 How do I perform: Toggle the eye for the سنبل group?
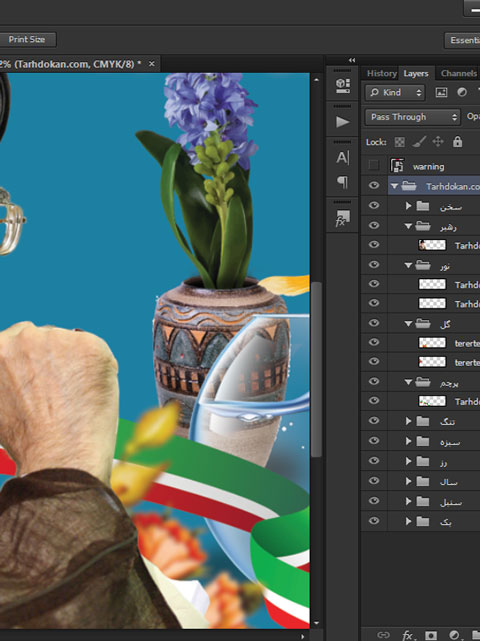coord(374,501)
